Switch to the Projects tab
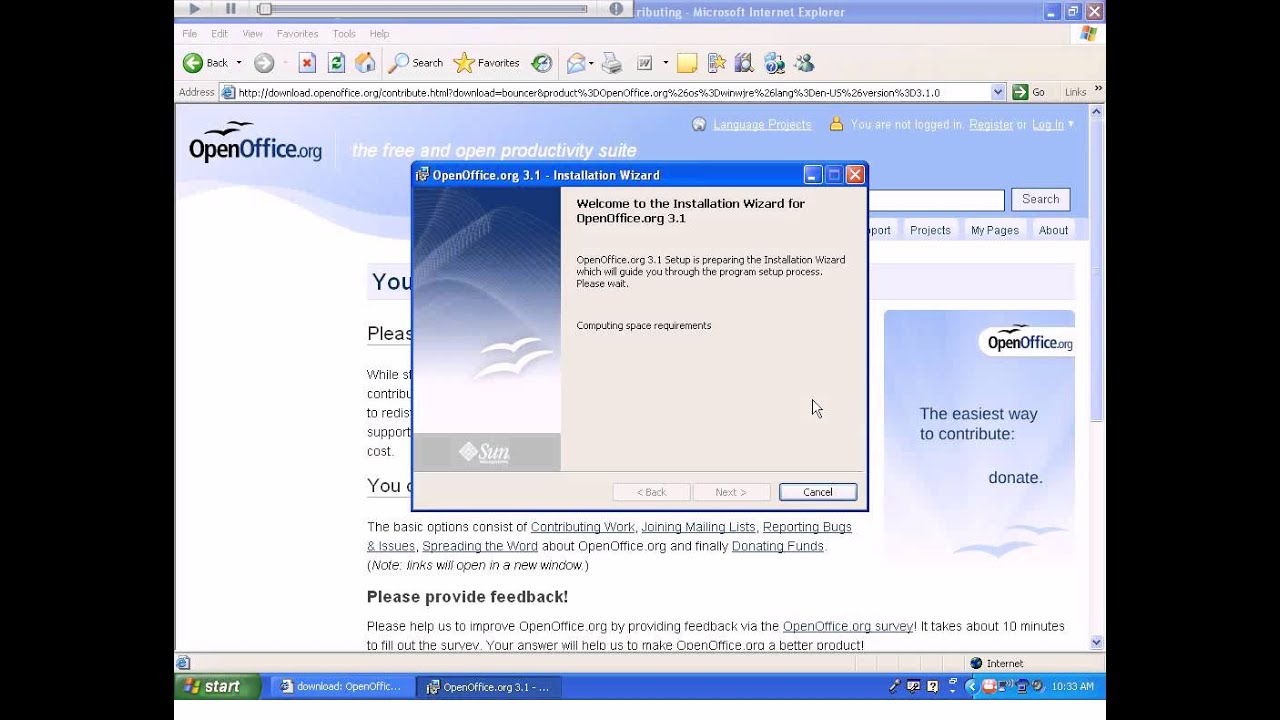1280x720 pixels. pos(930,230)
